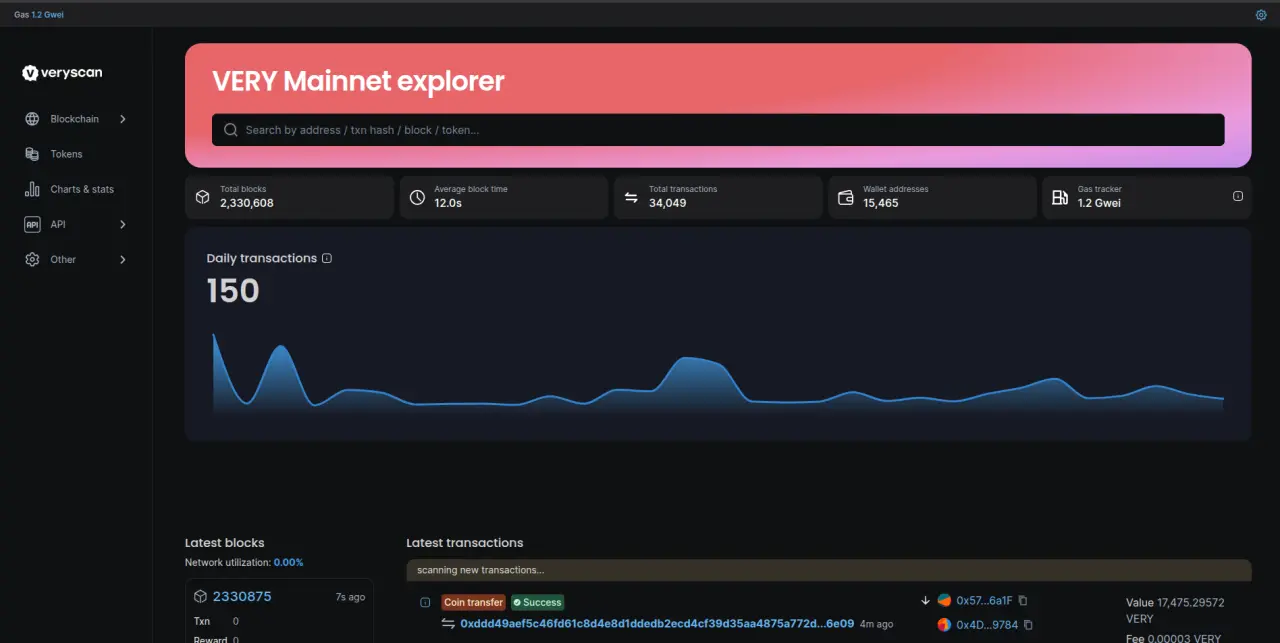Image resolution: width=1280 pixels, height=643 pixels.
Task: Click the Other gear icon in sidebar
Action: point(32,259)
